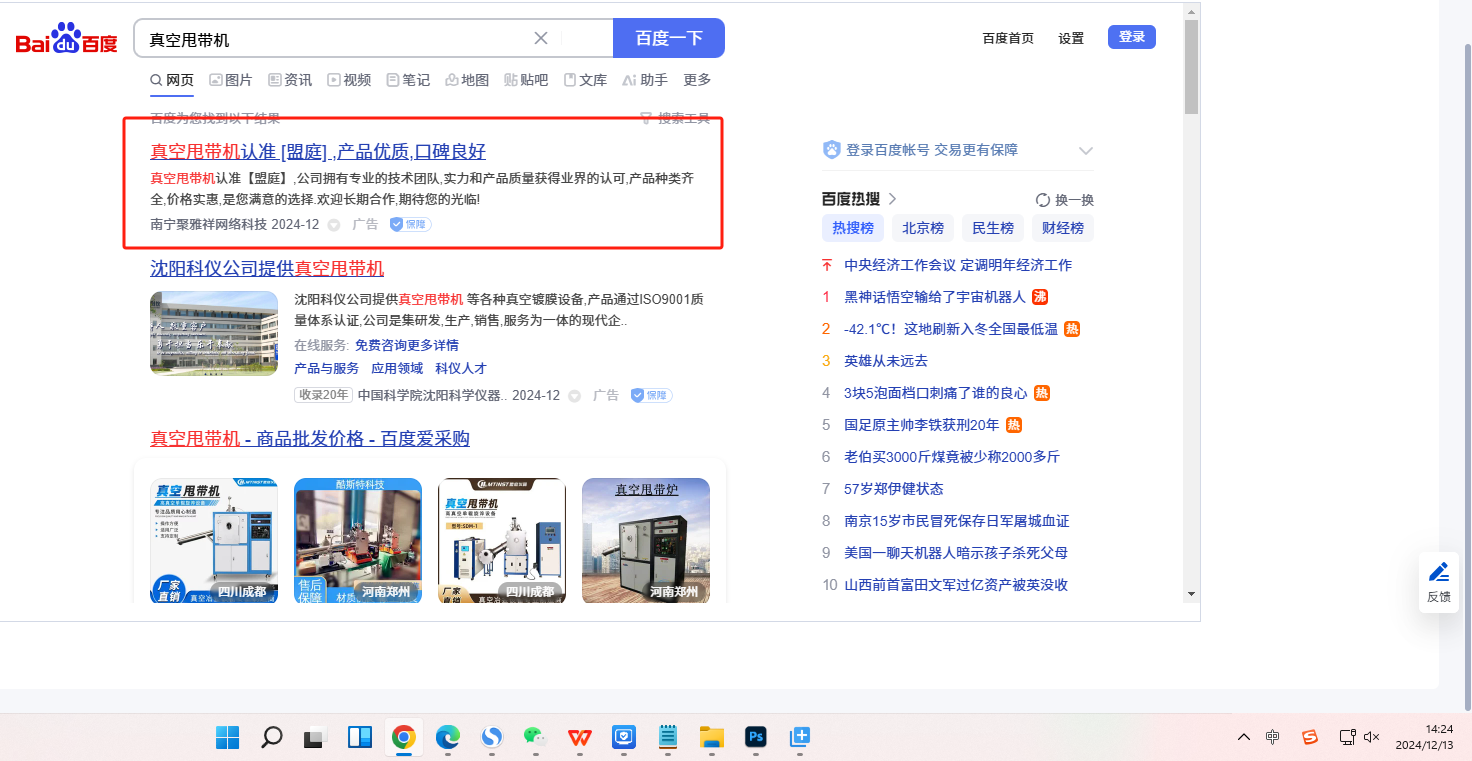1472x761 pixels.
Task: Switch to the 地图 tab
Action: click(x=467, y=80)
